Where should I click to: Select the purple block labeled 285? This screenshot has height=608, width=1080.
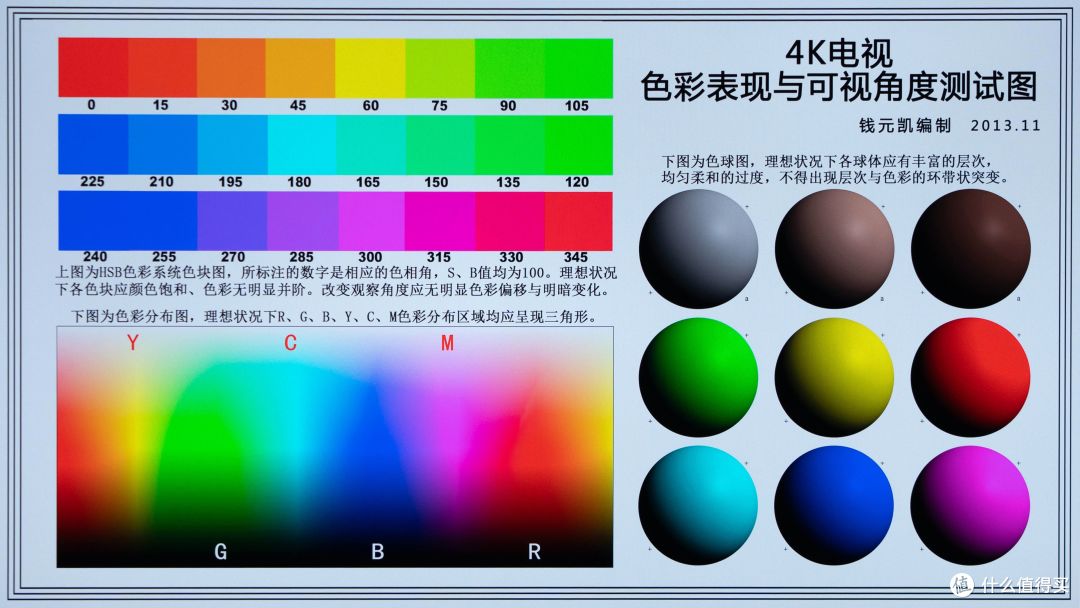(302, 221)
